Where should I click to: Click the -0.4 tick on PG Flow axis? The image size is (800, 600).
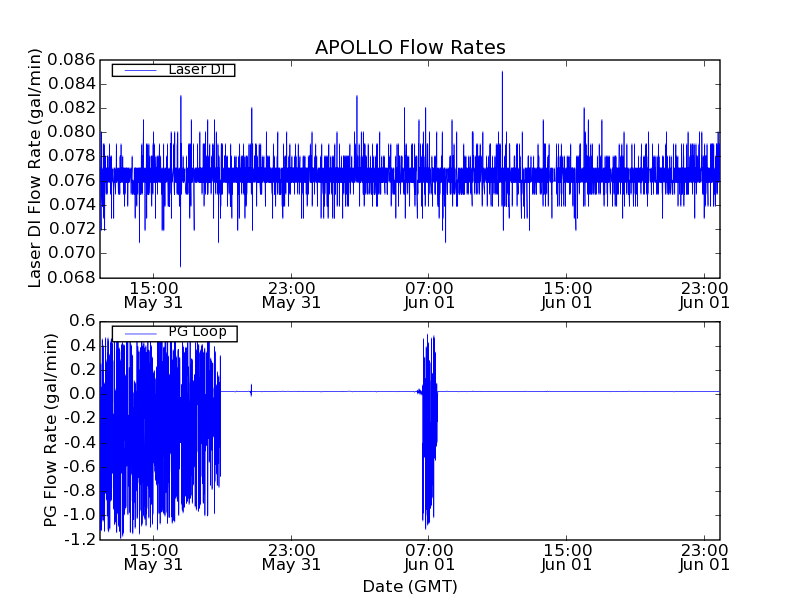(80, 442)
